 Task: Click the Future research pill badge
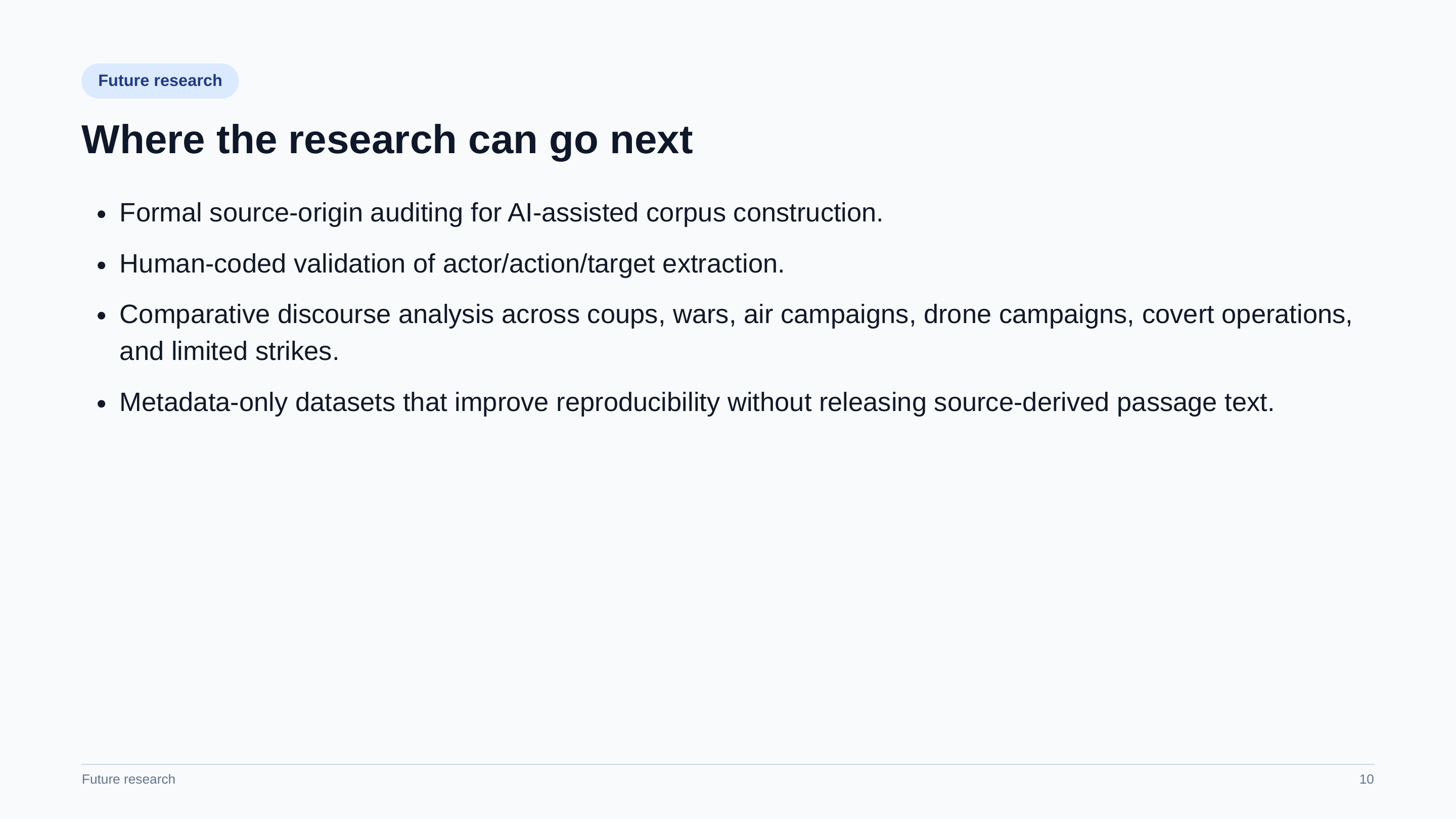160,81
